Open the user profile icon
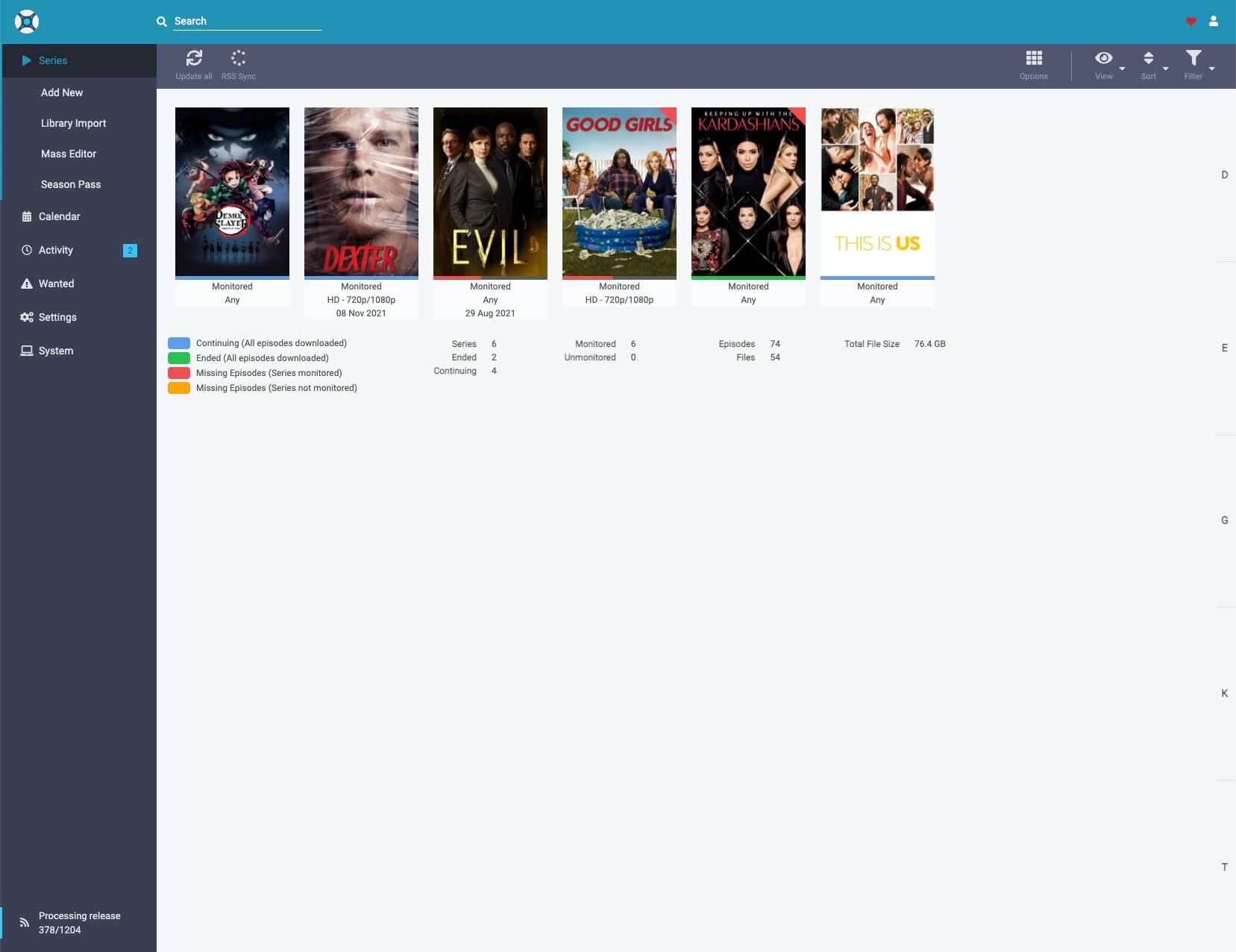 click(1214, 22)
